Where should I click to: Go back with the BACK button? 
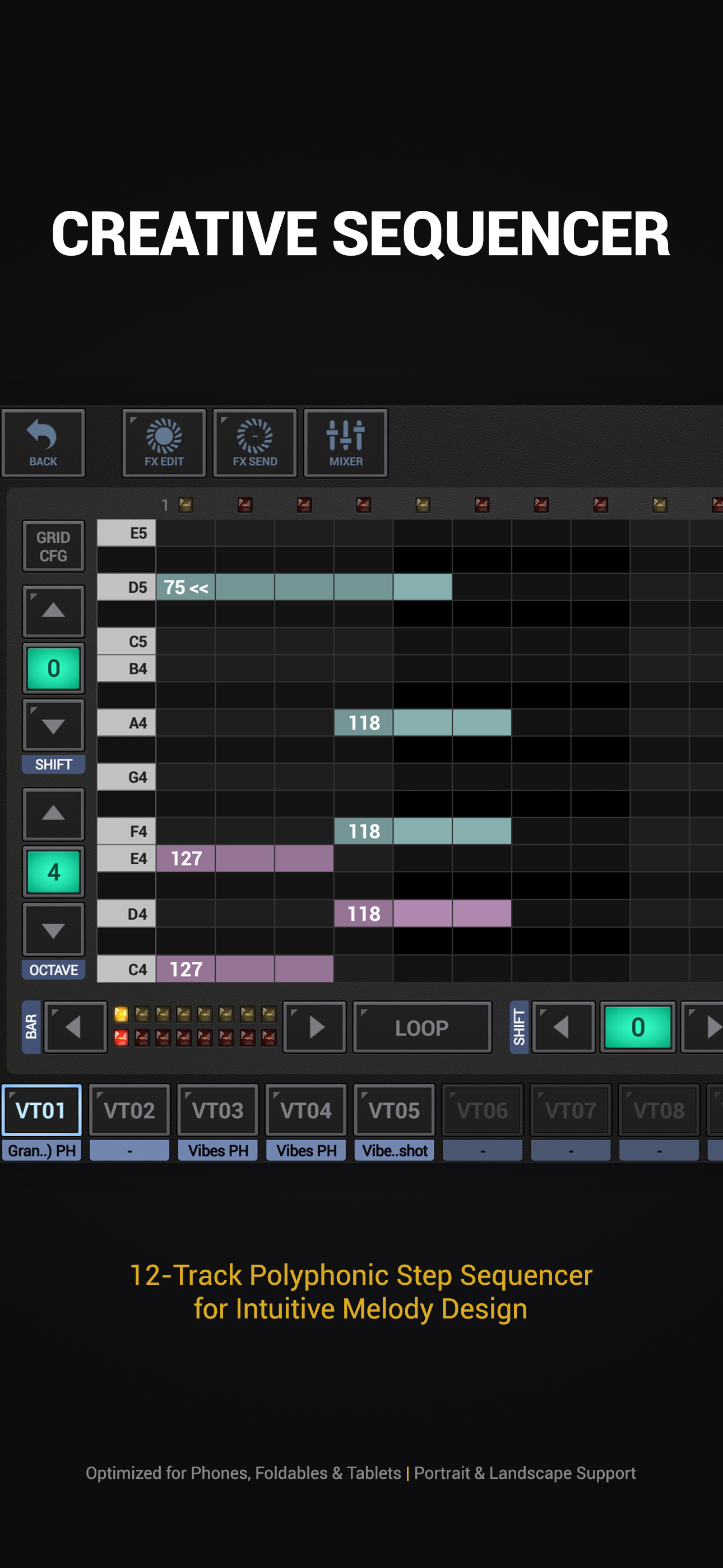tap(43, 442)
